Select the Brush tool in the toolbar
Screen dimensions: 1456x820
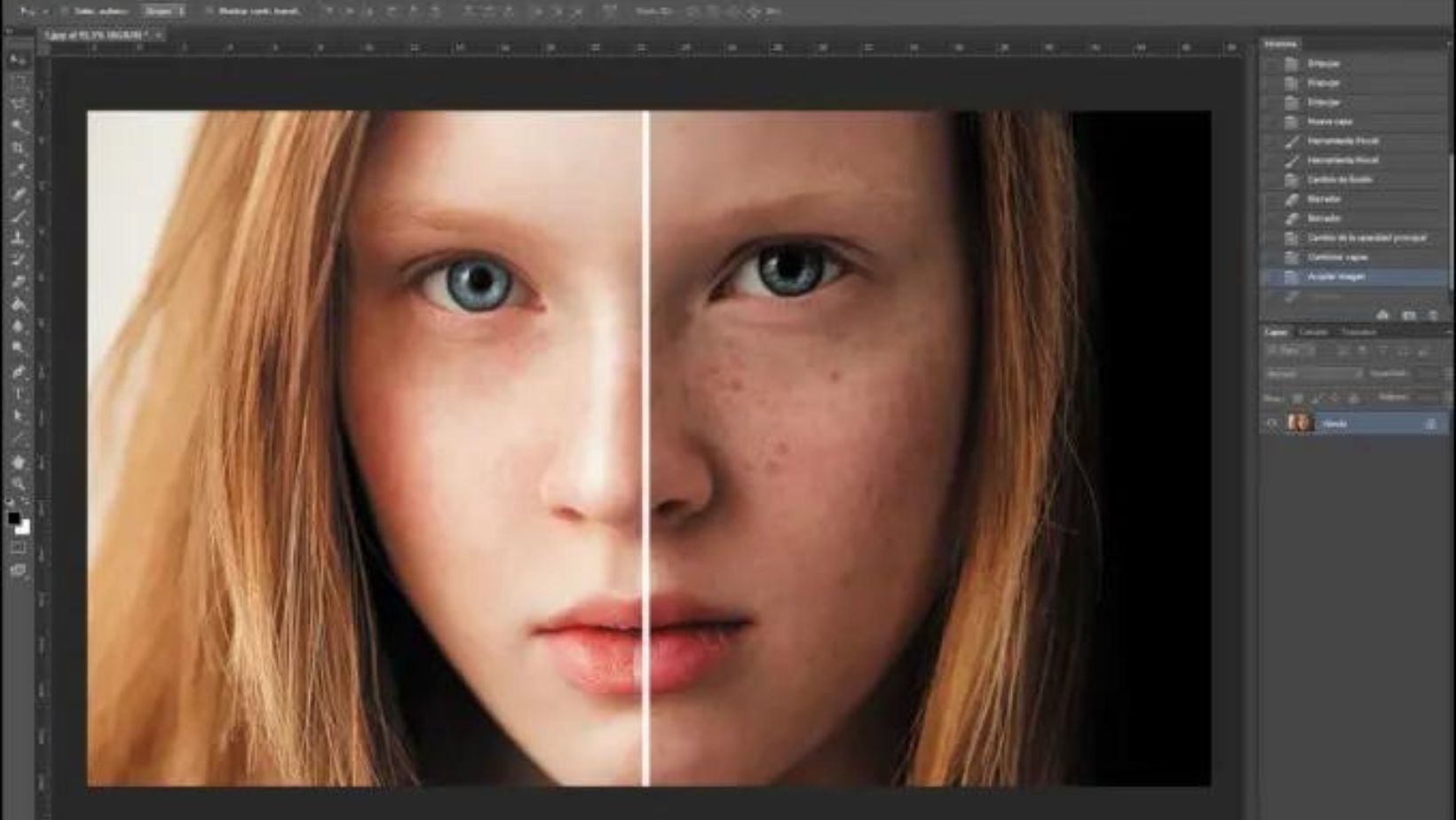pos(18,216)
